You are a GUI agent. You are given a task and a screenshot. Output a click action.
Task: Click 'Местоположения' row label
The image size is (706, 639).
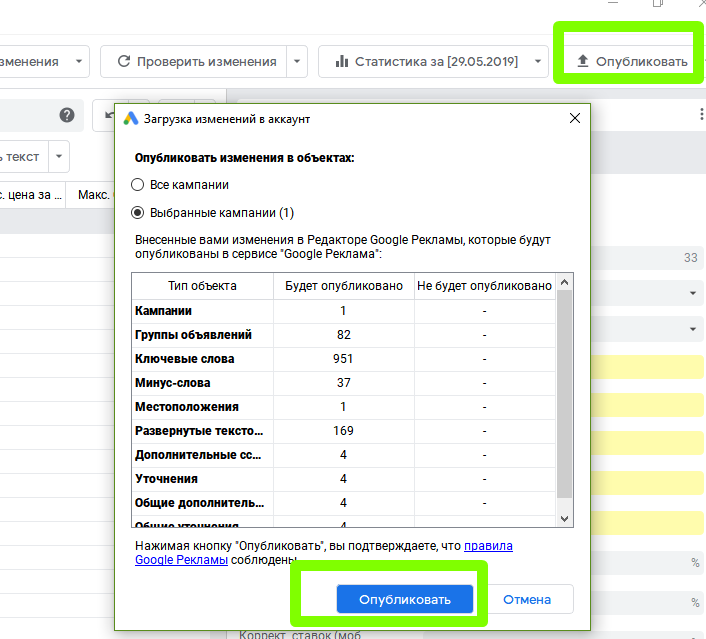[187, 407]
